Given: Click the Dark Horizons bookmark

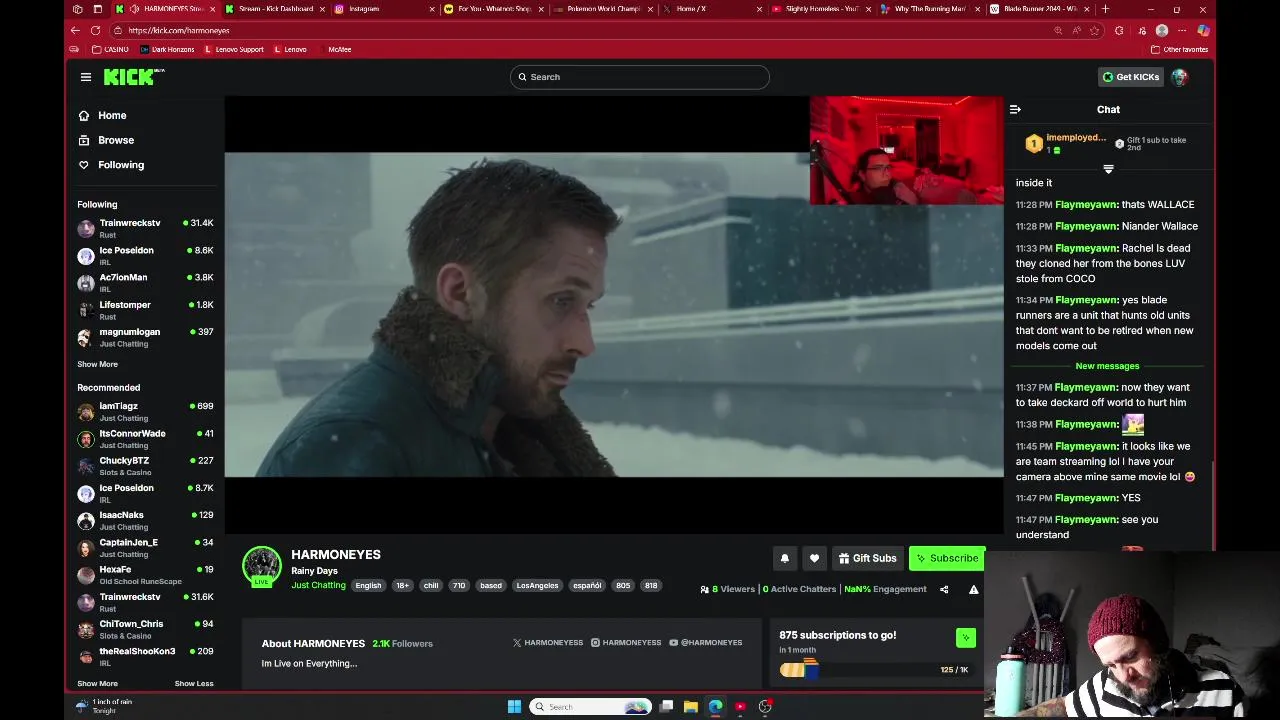Looking at the screenshot, I should (169, 49).
